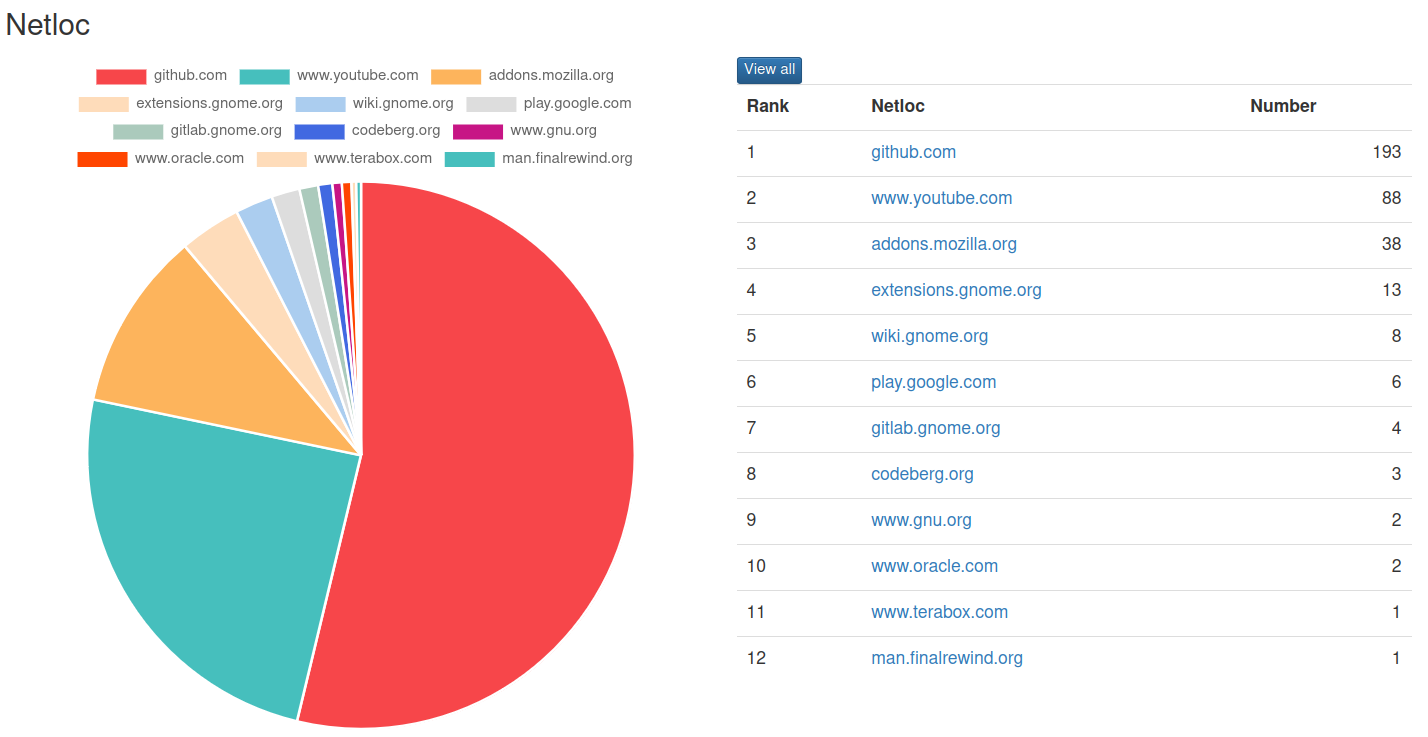
Task: Toggle the teal www.youtube.com legend swatch
Action: 264,76
